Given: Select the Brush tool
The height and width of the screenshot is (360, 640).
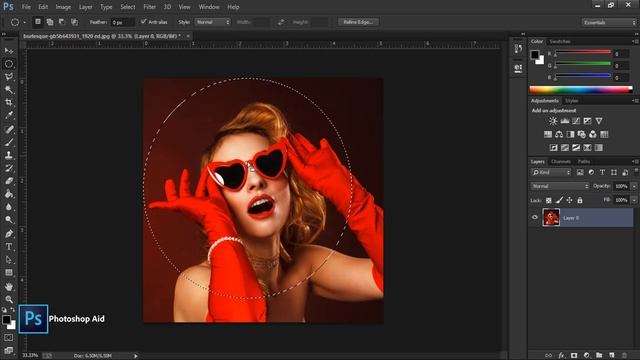Looking at the screenshot, I should 9,142.
